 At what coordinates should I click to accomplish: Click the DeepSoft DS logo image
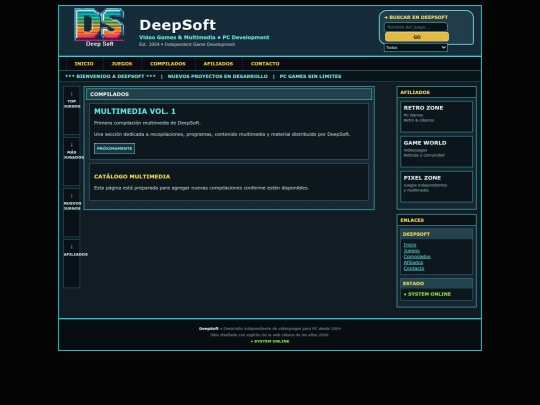click(99, 28)
